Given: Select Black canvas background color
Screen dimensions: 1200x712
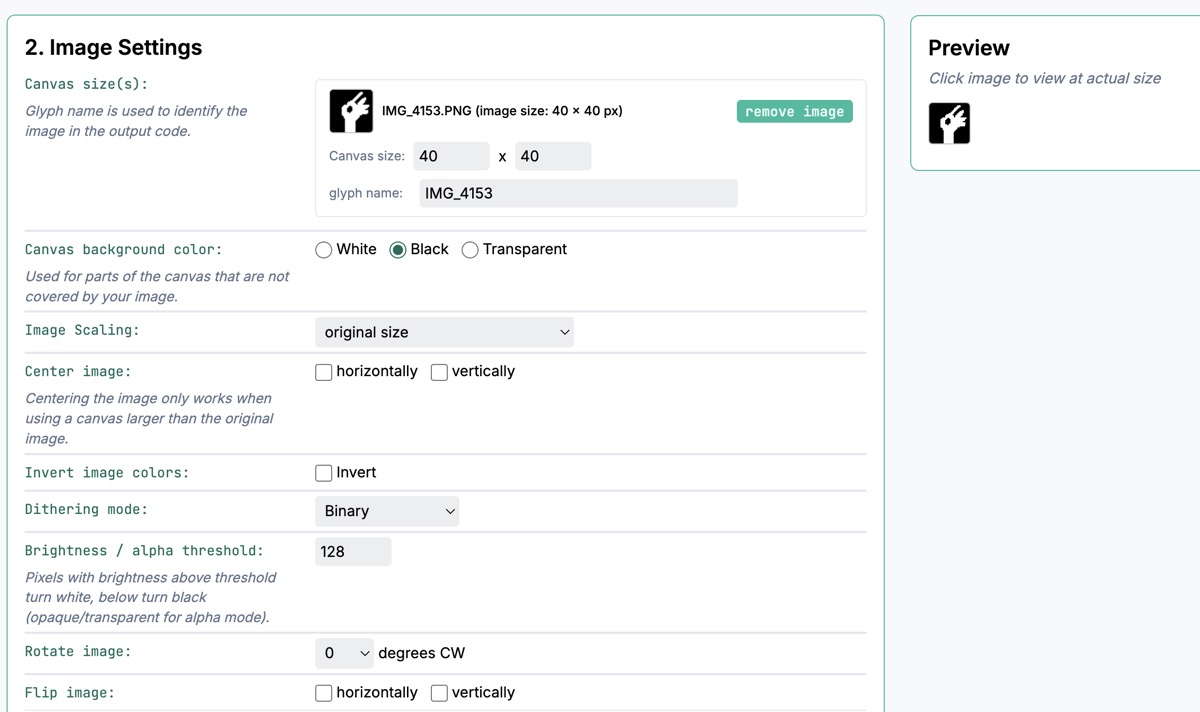Looking at the screenshot, I should [x=398, y=250].
